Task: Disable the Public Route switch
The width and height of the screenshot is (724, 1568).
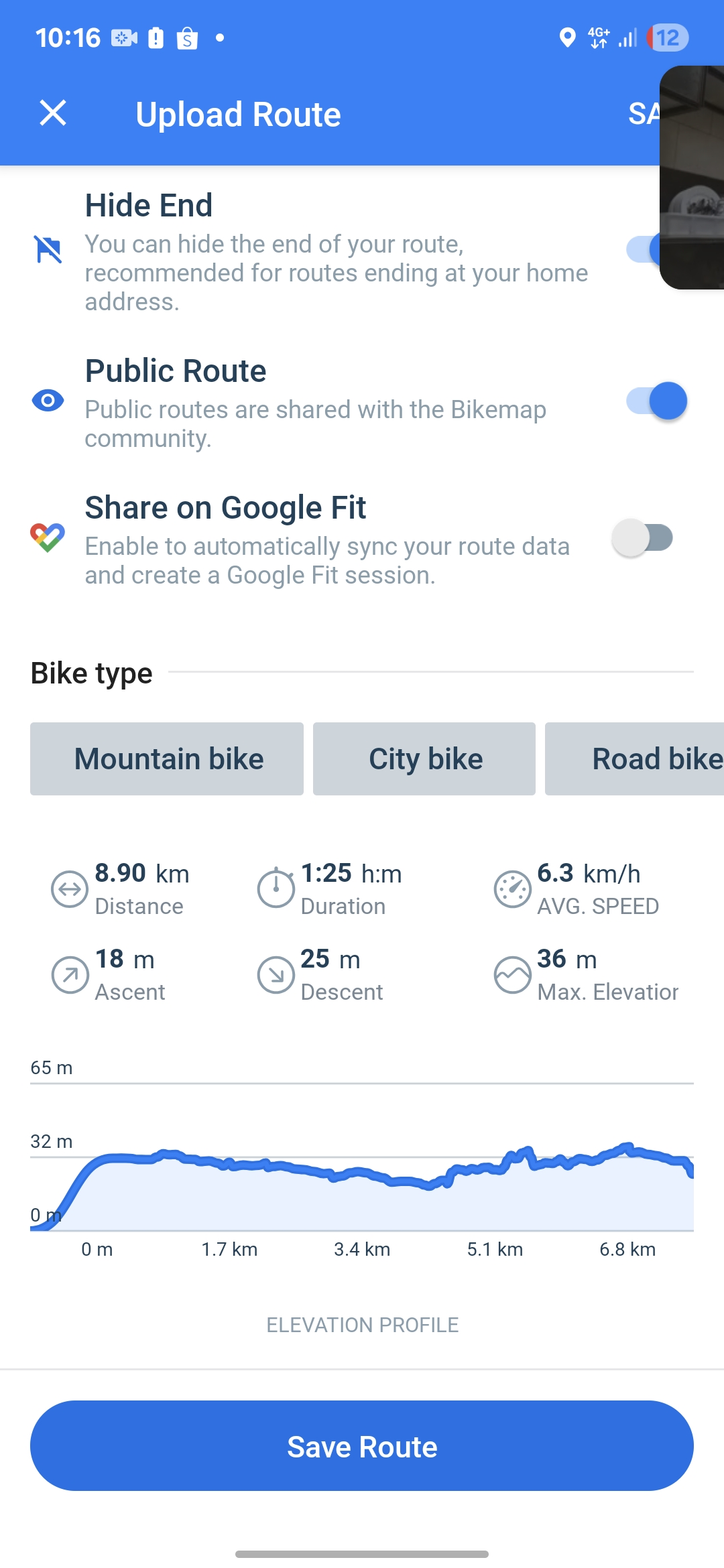Action: [x=657, y=401]
